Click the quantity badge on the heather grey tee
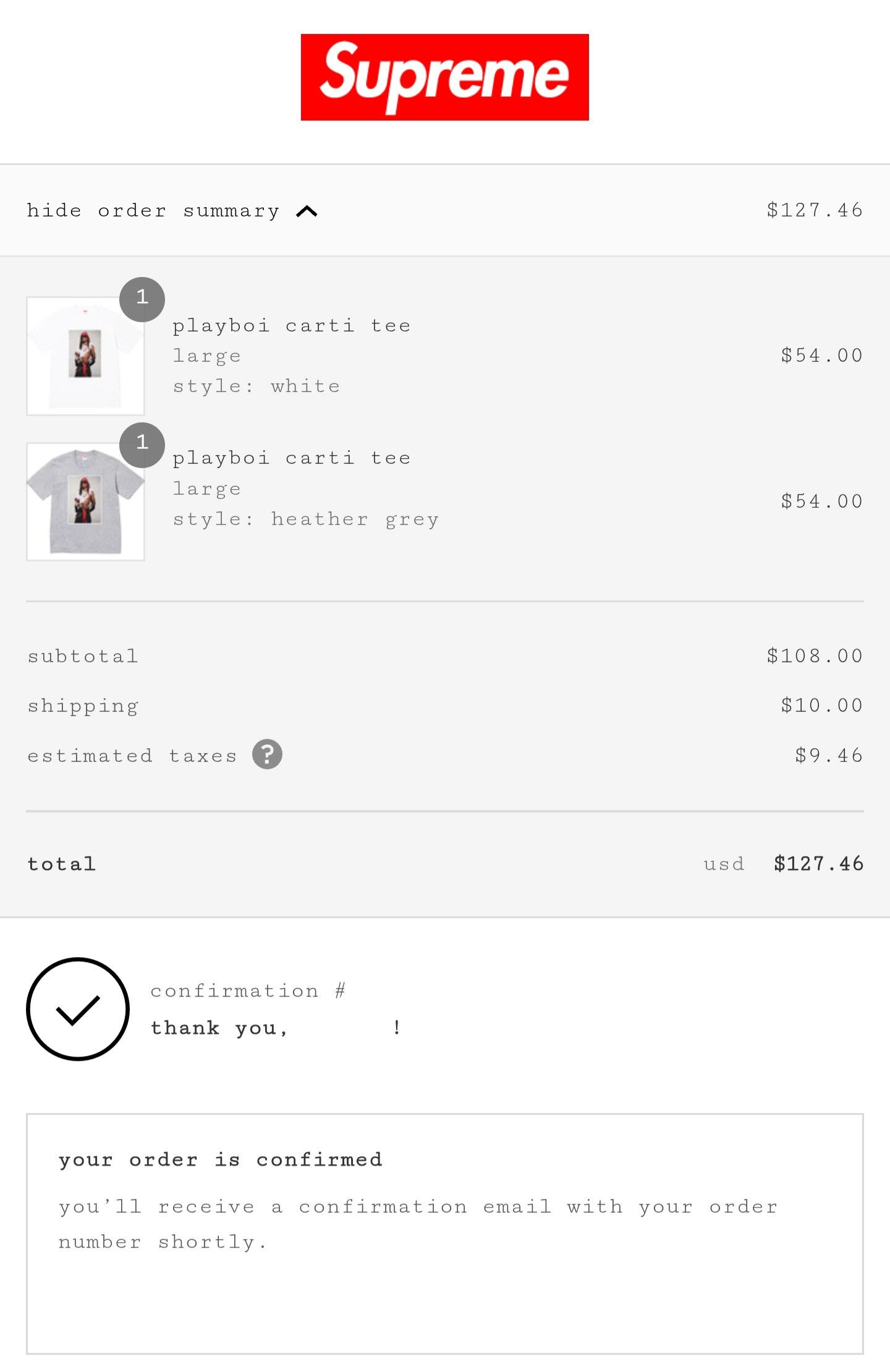This screenshot has width=890, height=1372. 143,442
